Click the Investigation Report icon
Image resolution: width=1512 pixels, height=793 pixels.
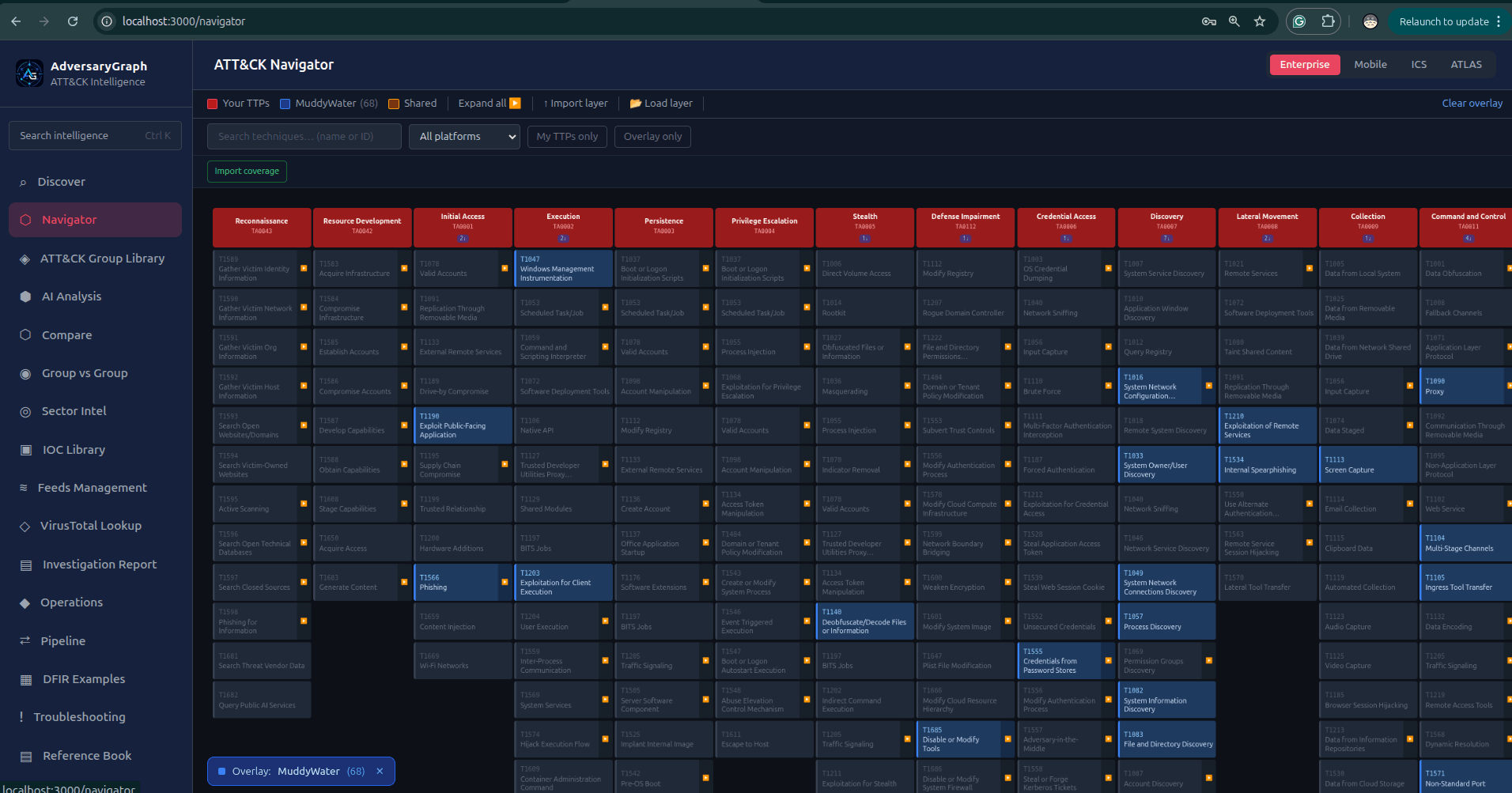[26, 565]
